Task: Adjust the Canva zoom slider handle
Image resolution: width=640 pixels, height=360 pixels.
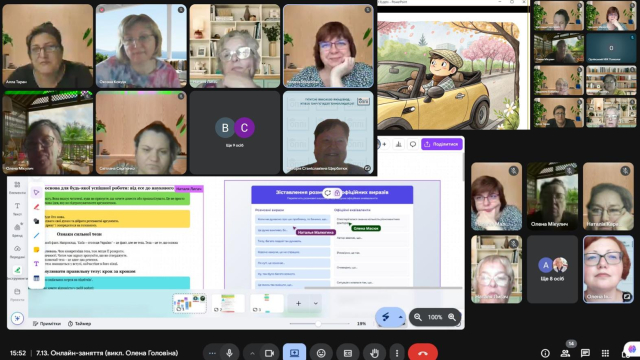Action: tap(318, 324)
